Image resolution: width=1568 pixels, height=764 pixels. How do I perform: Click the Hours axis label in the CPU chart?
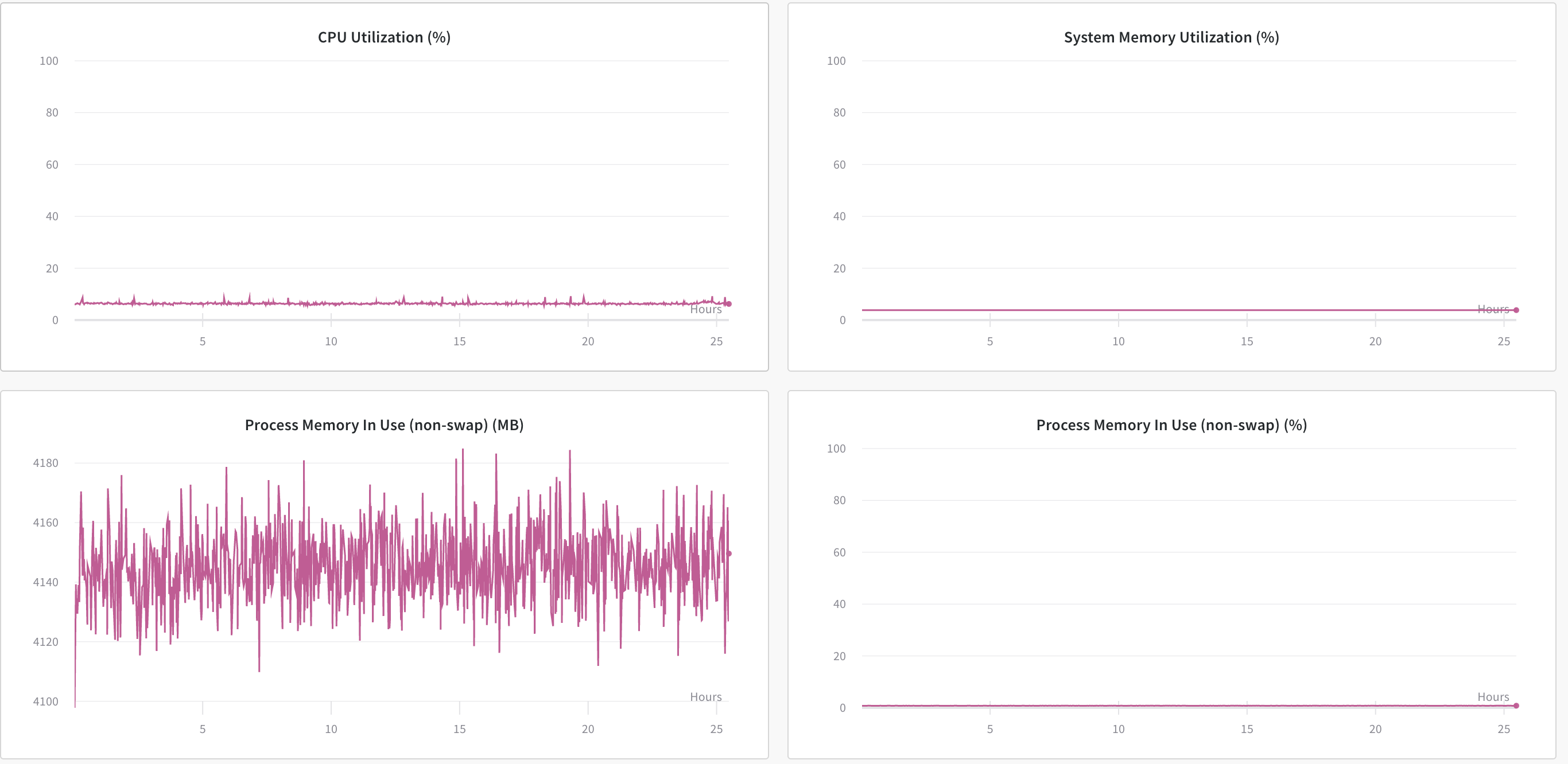click(x=705, y=310)
